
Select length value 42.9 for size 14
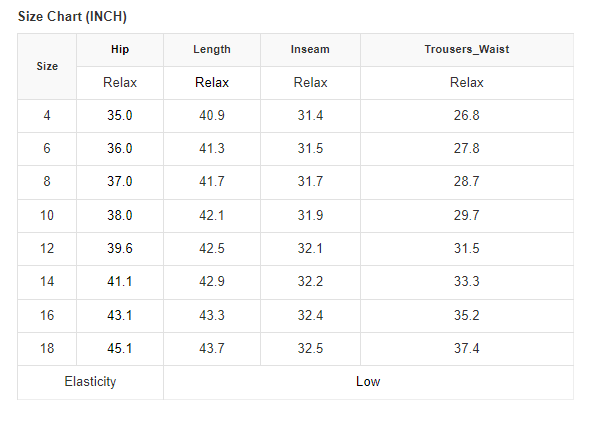(x=212, y=281)
